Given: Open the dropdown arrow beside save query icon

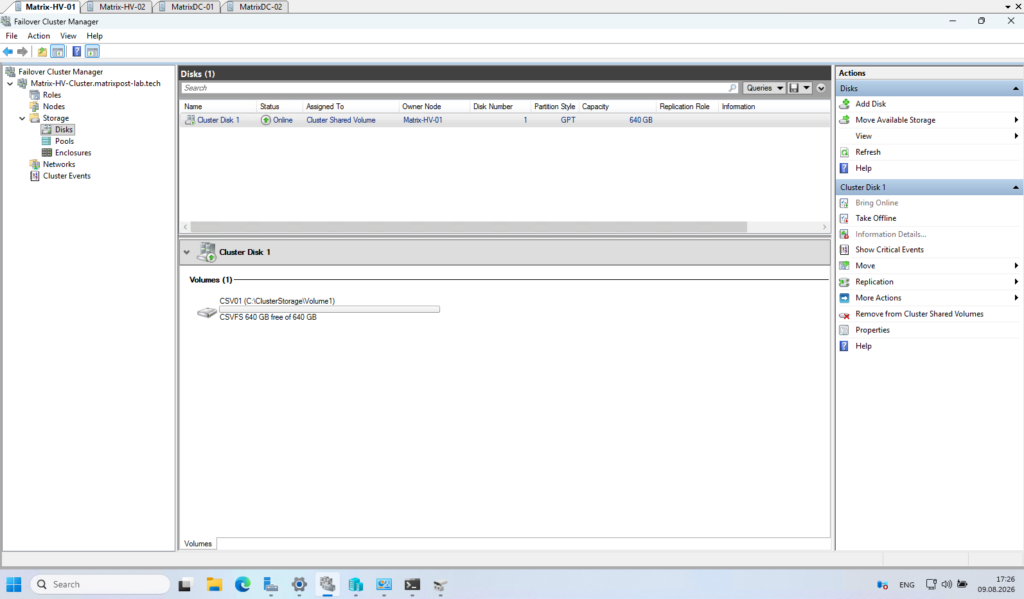Looking at the screenshot, I should (x=807, y=88).
